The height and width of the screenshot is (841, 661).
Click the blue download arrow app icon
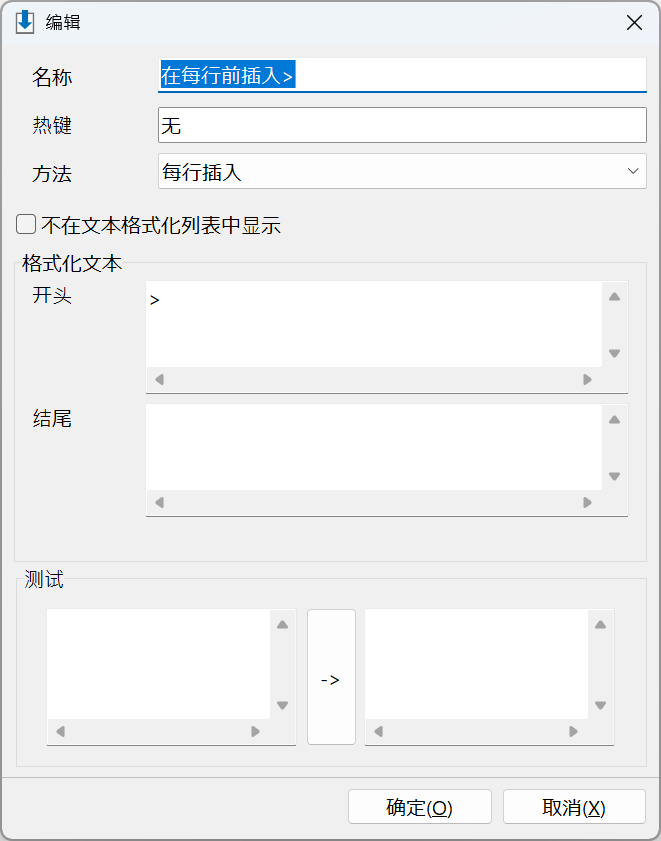click(25, 23)
